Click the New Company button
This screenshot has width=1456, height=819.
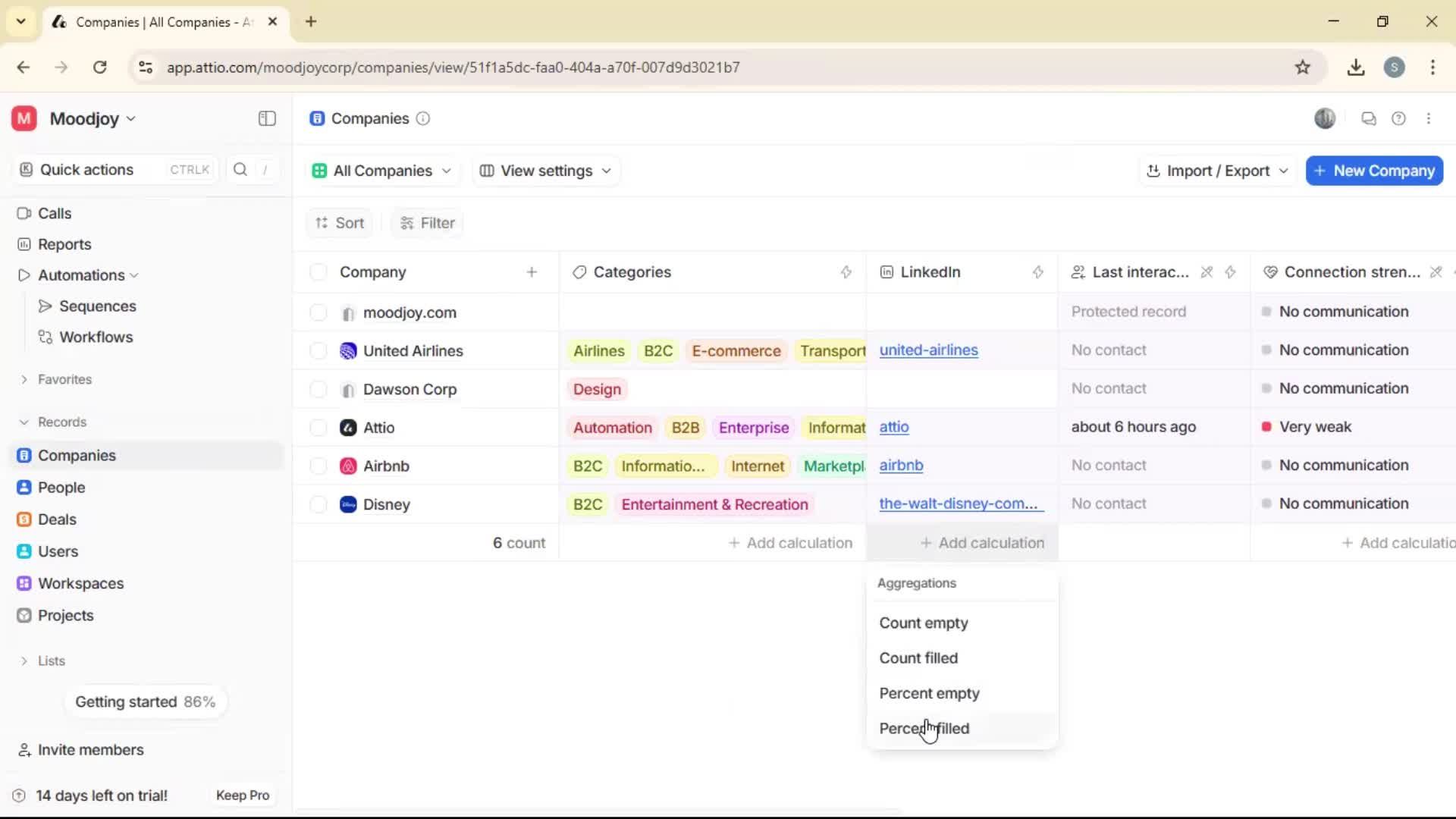click(1373, 171)
